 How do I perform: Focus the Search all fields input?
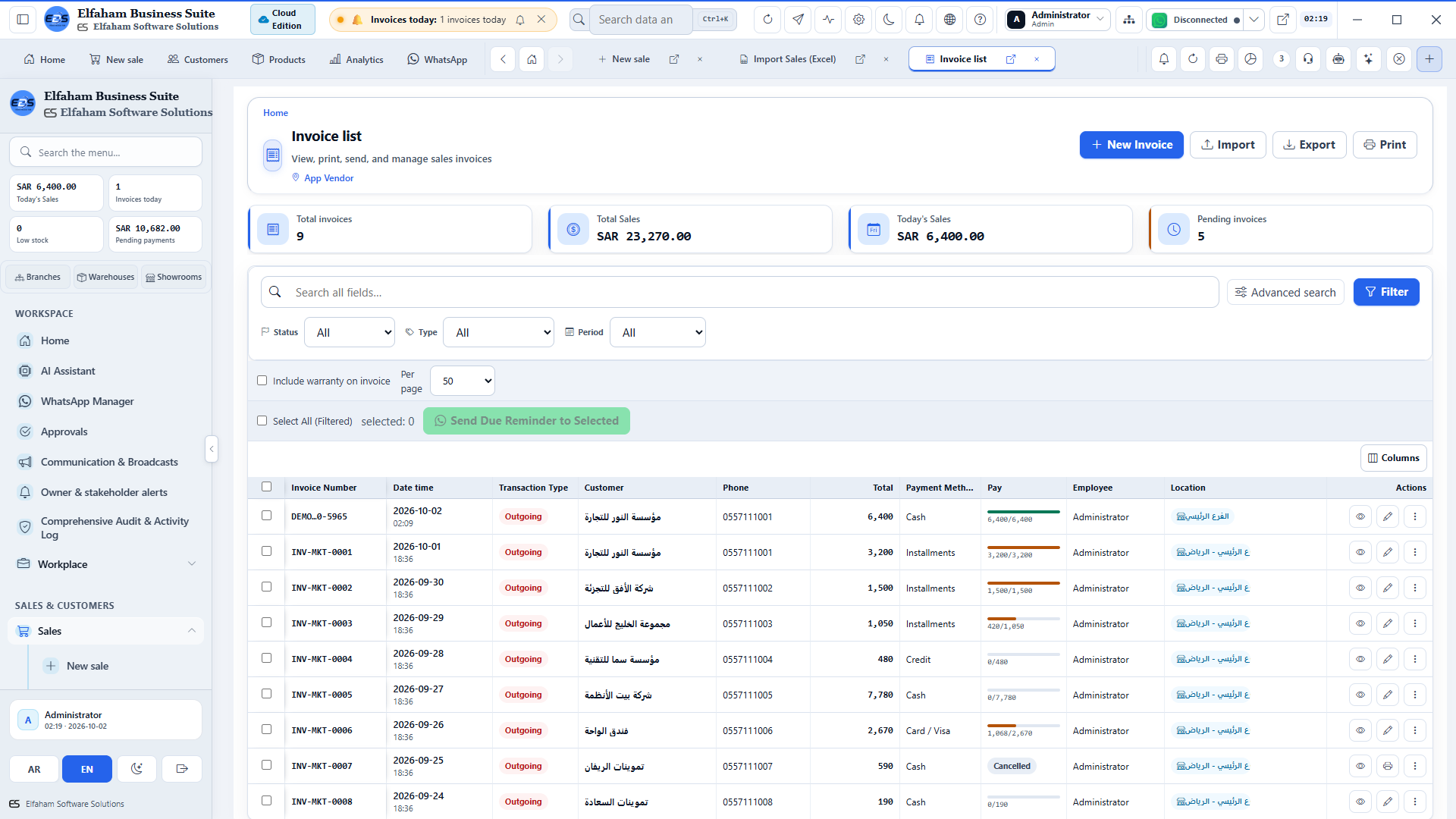[x=739, y=293]
